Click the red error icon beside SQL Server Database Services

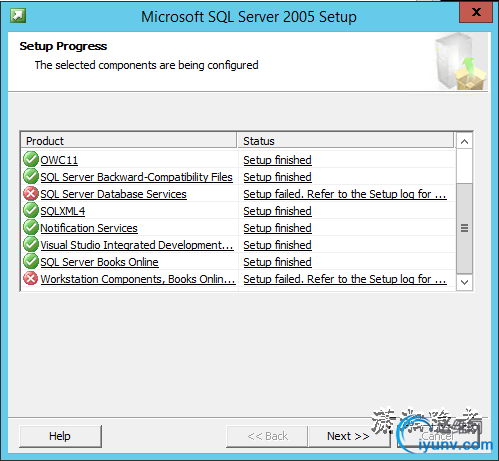[x=31, y=193]
